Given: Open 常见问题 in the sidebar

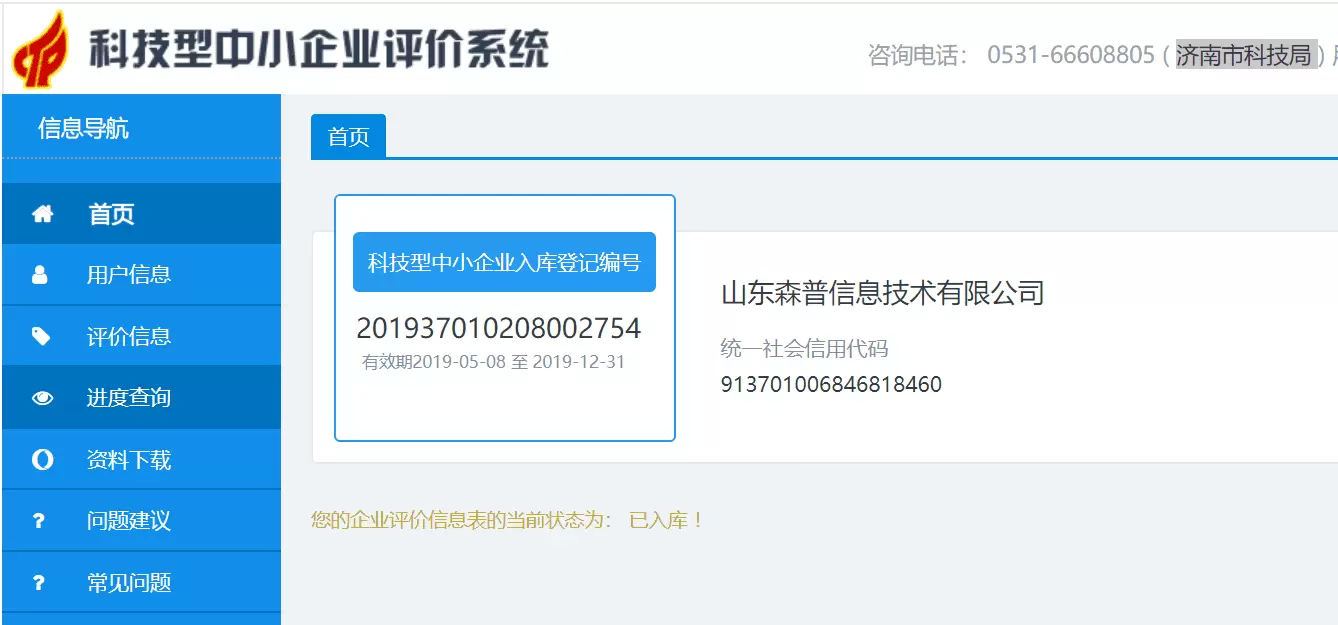Looking at the screenshot, I should click(141, 583).
